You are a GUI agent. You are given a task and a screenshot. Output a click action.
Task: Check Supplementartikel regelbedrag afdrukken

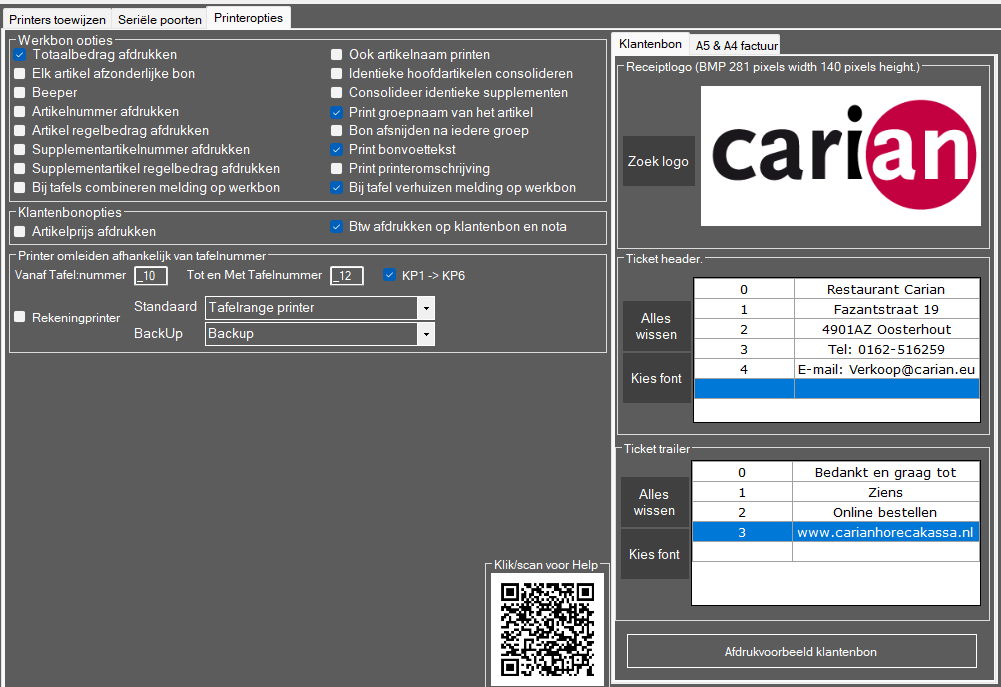click(20, 169)
